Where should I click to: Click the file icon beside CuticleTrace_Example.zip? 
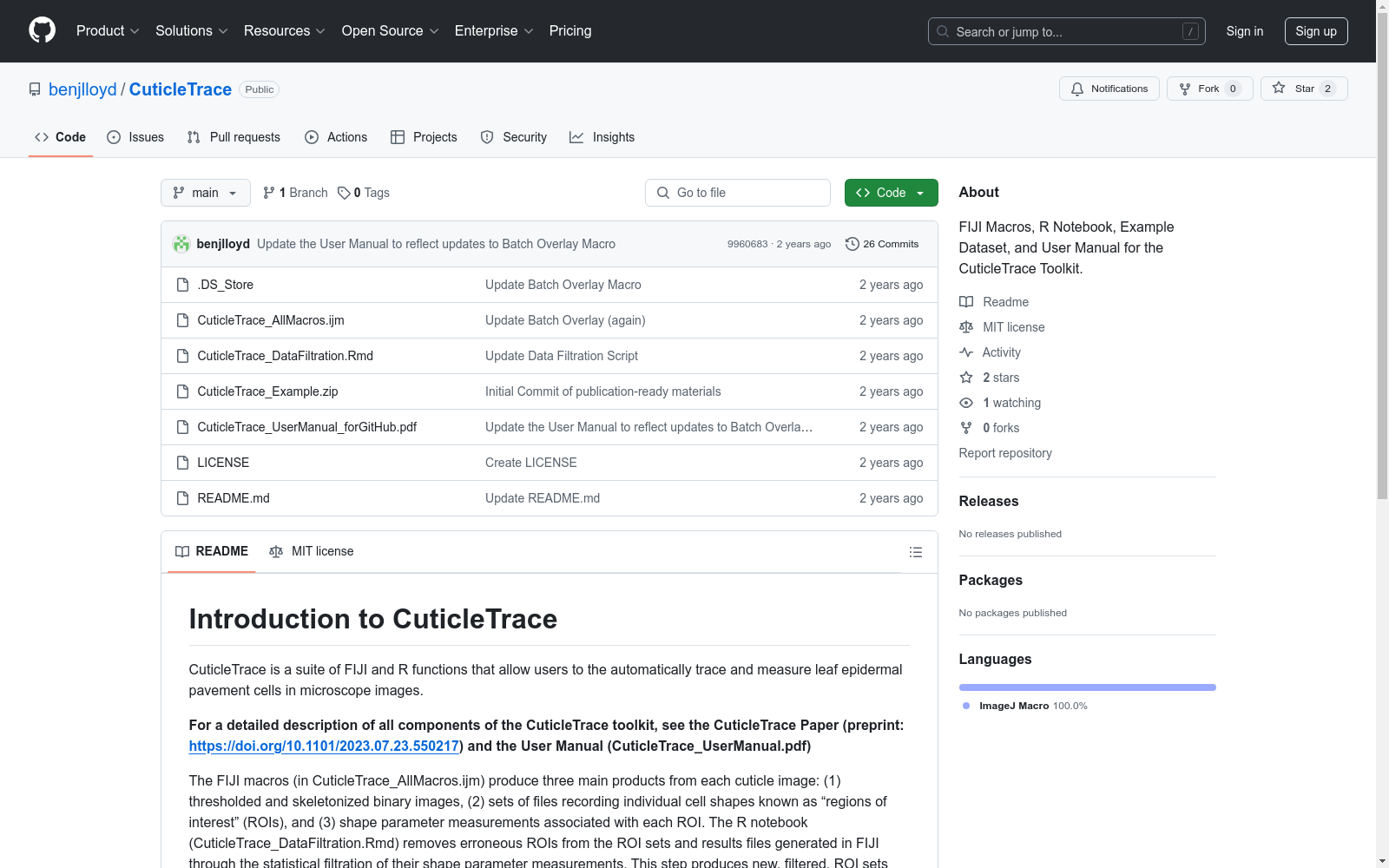tap(182, 391)
